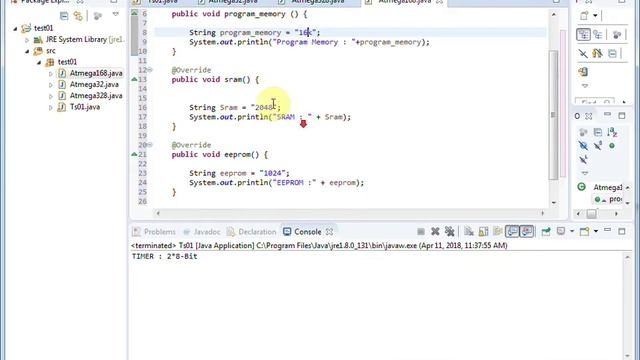Screen dimensions: 640x360
Task: Collapse the test01 project node
Action: pos(16,29)
